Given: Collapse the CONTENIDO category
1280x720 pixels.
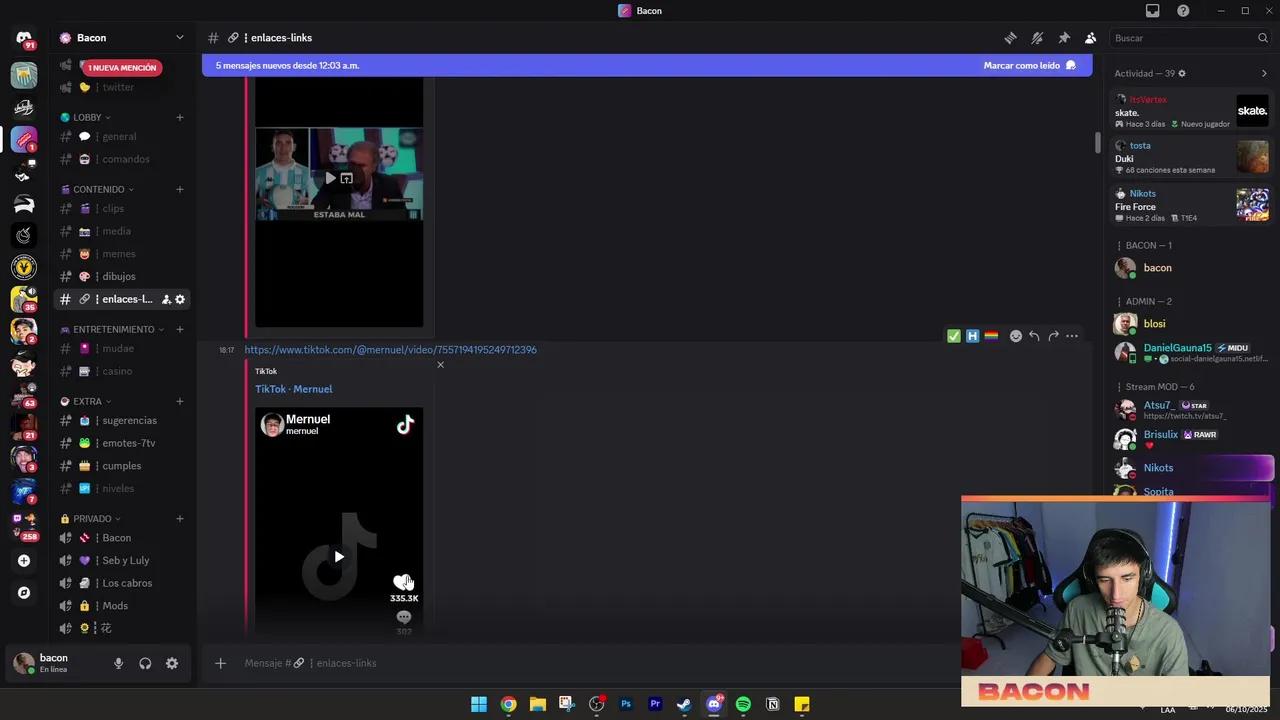Looking at the screenshot, I should (x=98, y=189).
